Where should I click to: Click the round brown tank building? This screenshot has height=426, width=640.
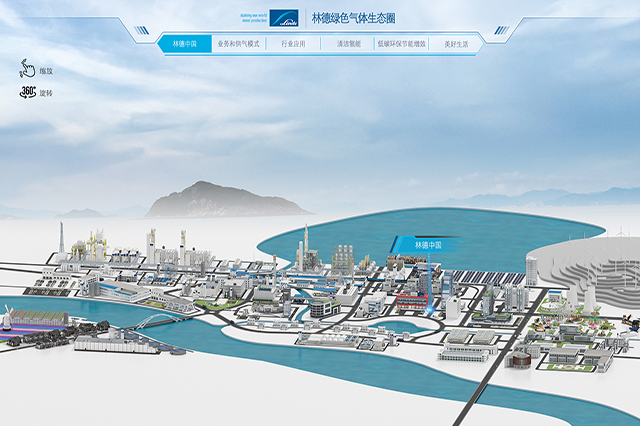[520, 358]
